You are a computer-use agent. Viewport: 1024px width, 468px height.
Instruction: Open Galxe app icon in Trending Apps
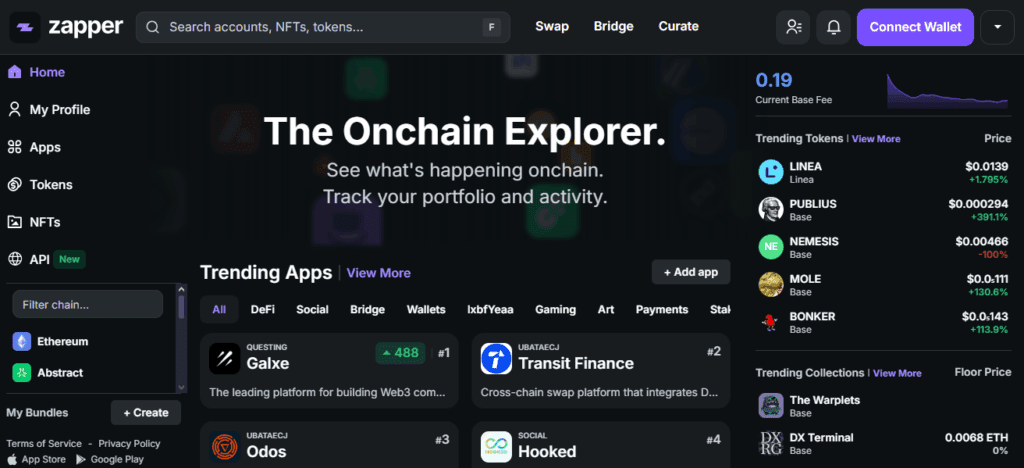225,358
